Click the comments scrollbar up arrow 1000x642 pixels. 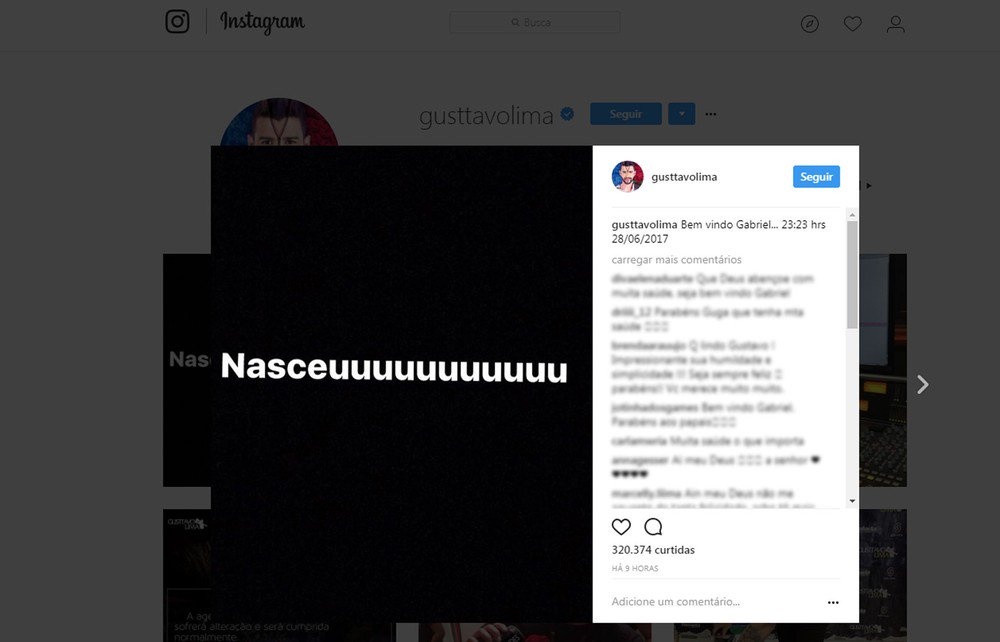852,215
